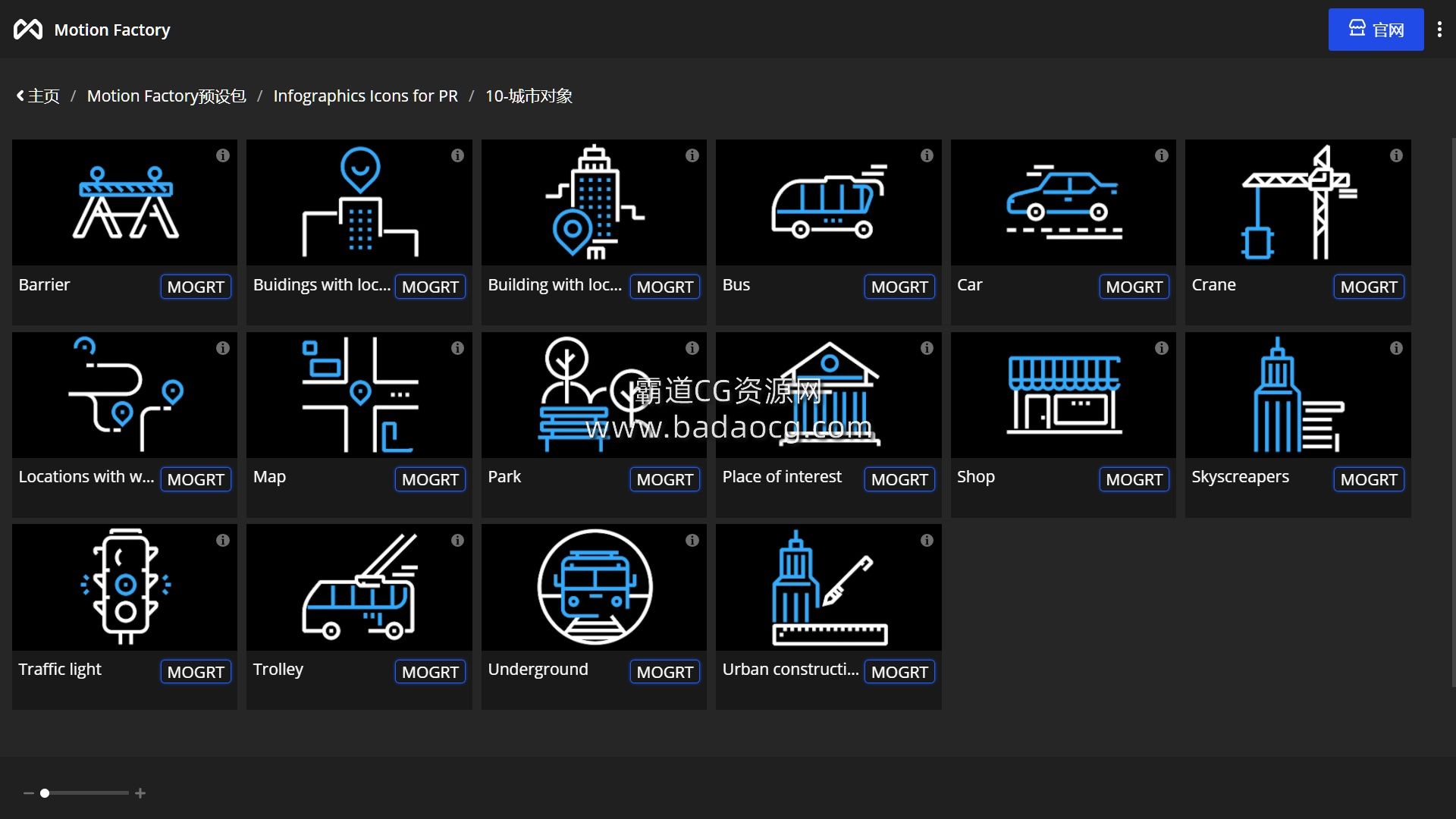Click the Motion Factory logo icon
The height and width of the screenshot is (819, 1456).
(x=28, y=30)
